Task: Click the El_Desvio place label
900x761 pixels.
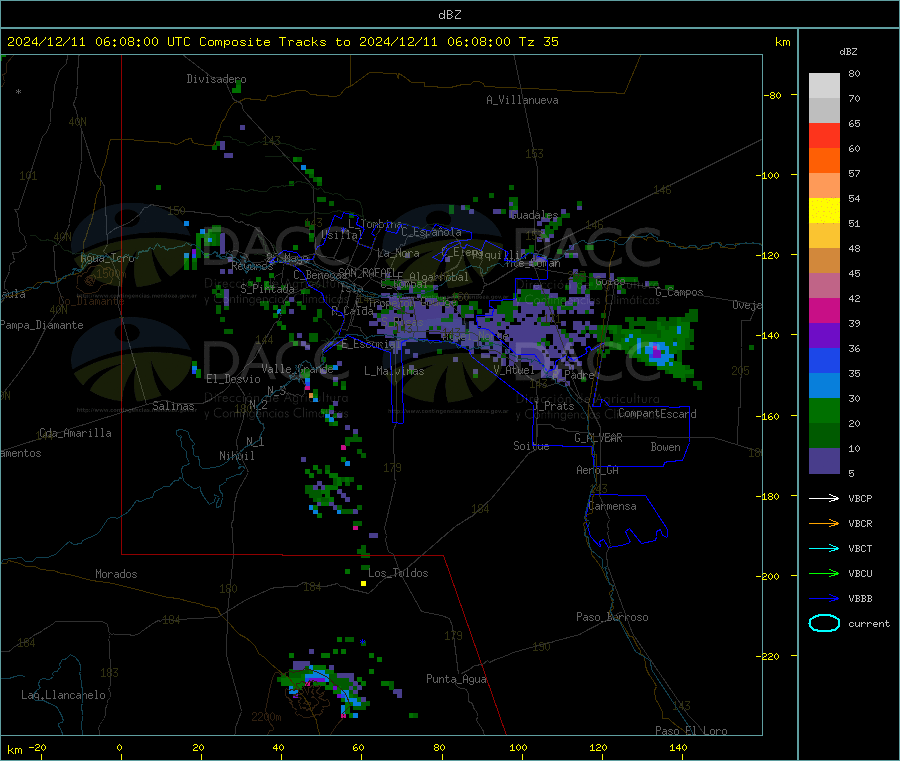Action: click(x=233, y=379)
